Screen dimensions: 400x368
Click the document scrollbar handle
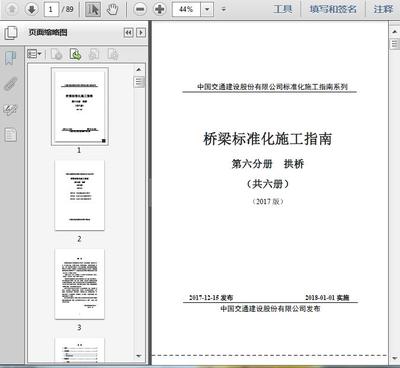394,44
